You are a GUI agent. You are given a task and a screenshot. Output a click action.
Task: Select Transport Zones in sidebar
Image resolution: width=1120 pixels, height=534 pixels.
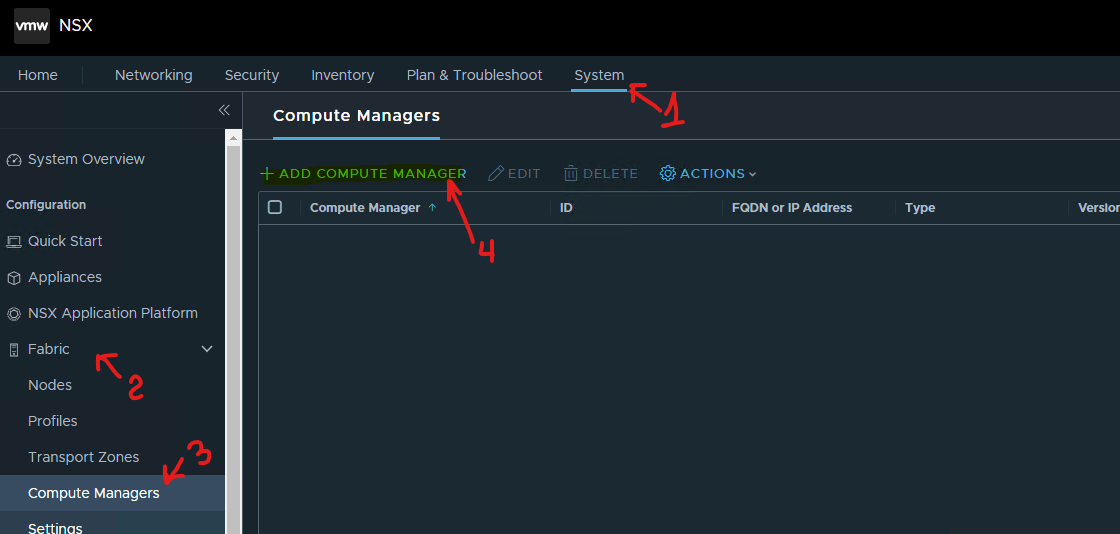83,457
